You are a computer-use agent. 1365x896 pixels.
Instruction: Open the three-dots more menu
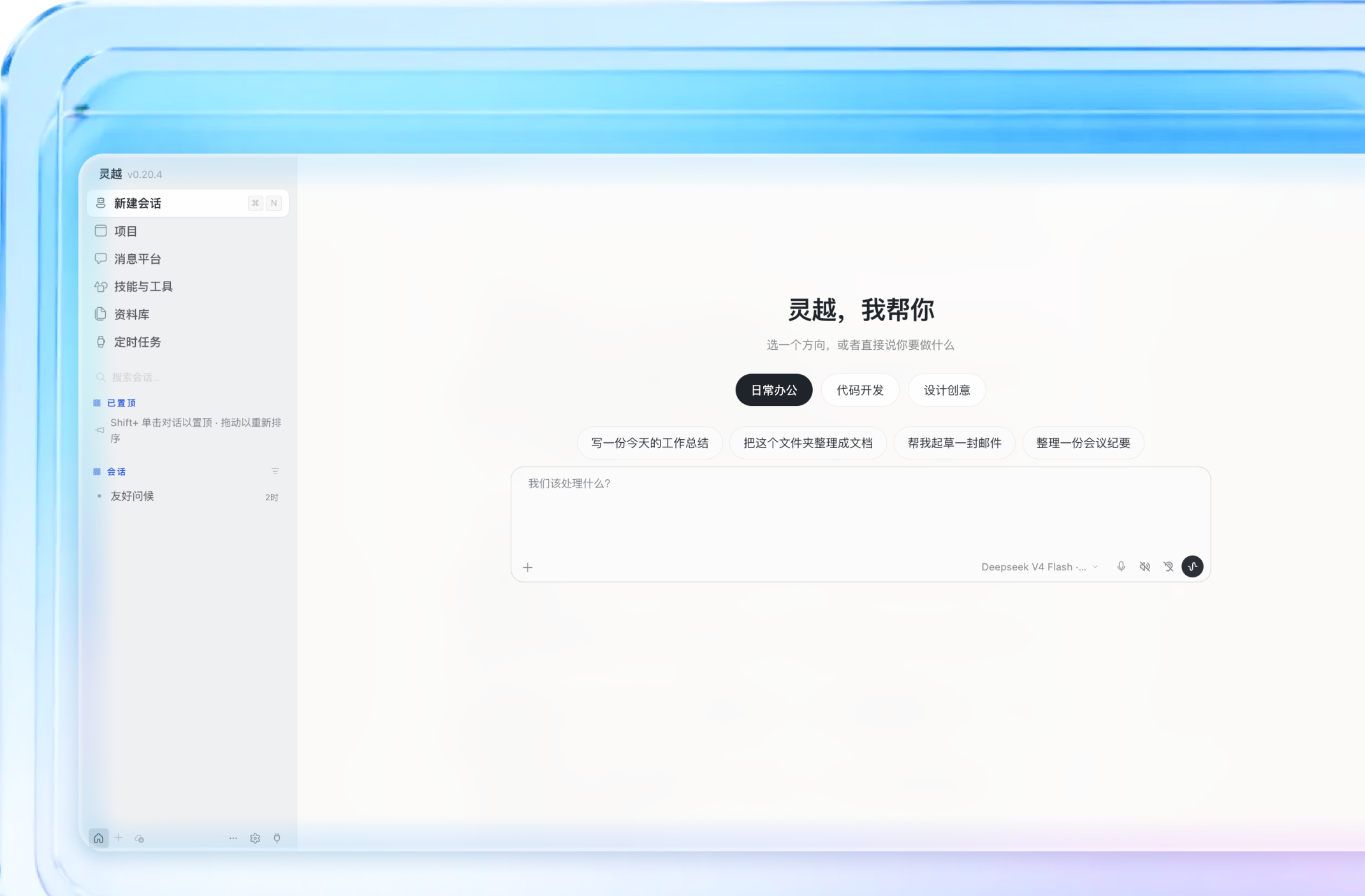[233, 838]
